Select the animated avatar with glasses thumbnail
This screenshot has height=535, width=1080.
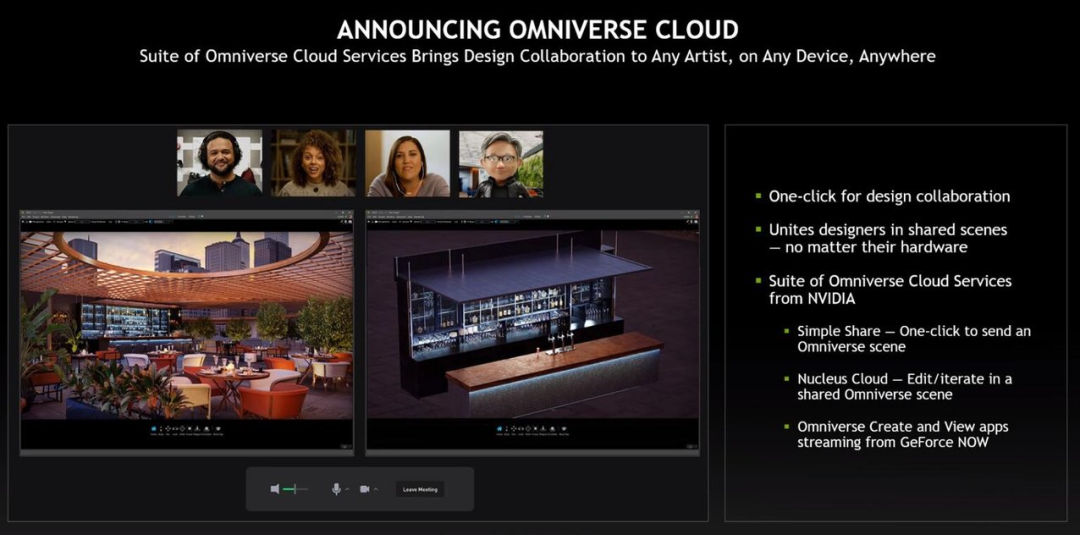(x=501, y=163)
